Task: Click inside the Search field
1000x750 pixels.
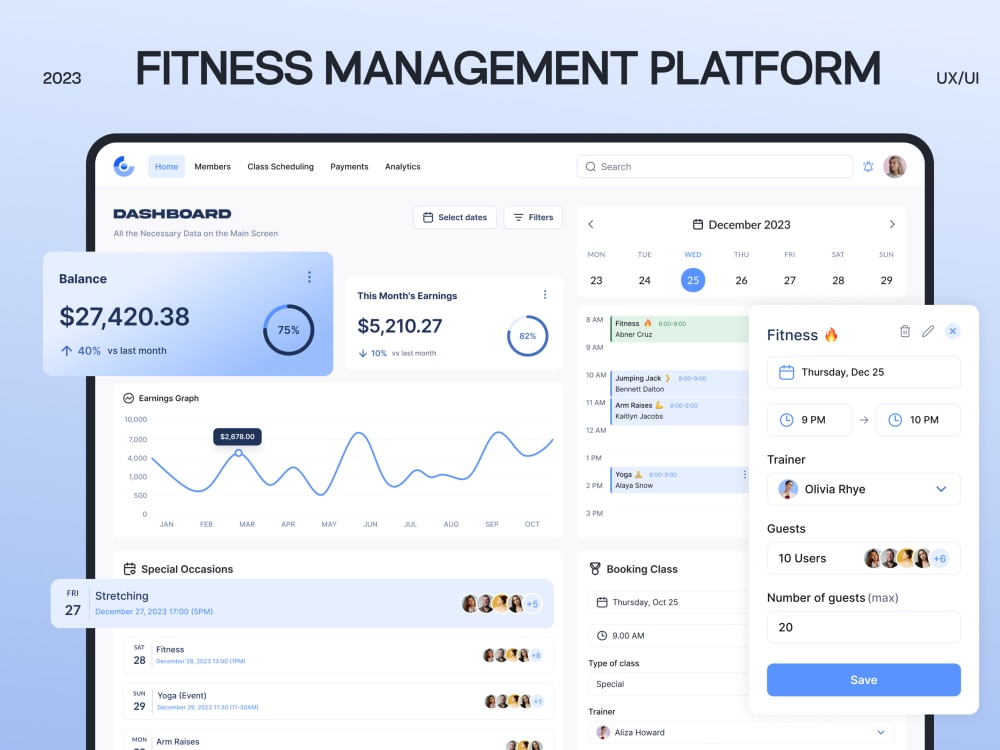Action: pos(714,166)
